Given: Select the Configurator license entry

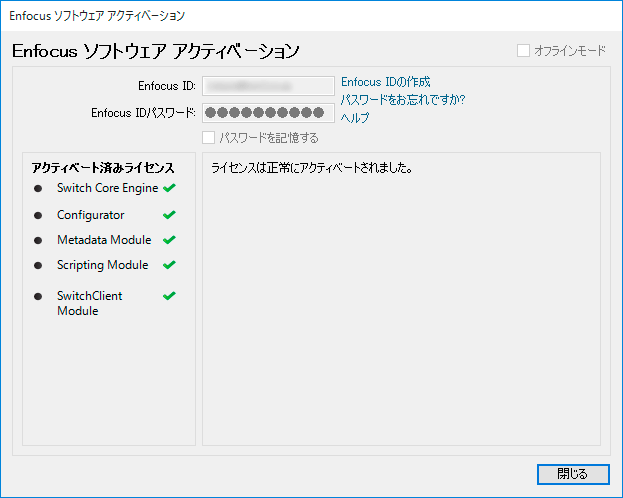Looking at the screenshot, I should (x=91, y=215).
